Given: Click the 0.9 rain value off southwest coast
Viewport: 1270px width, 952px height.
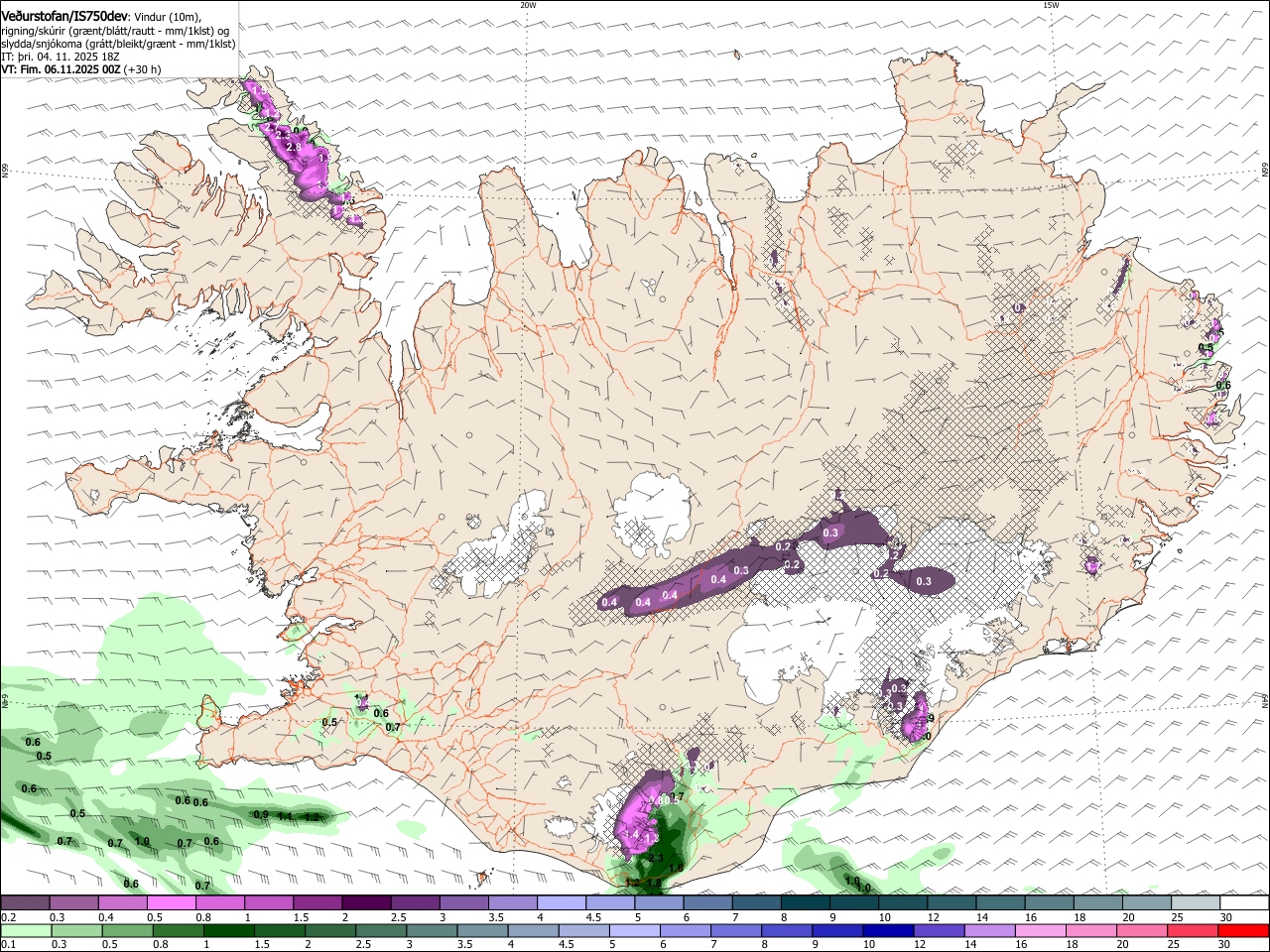Looking at the screenshot, I should click(261, 814).
